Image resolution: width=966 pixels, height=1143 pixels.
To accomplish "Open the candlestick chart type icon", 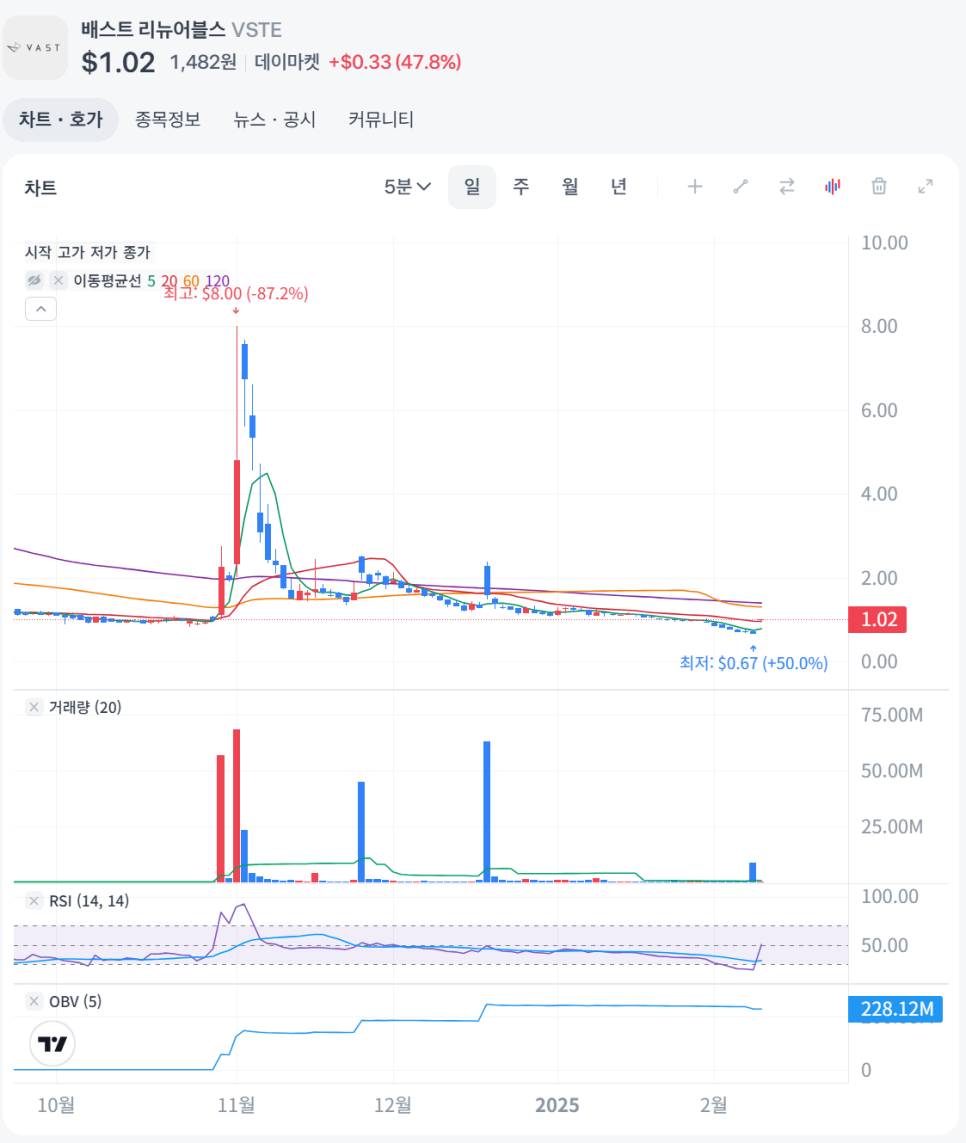I will [833, 187].
